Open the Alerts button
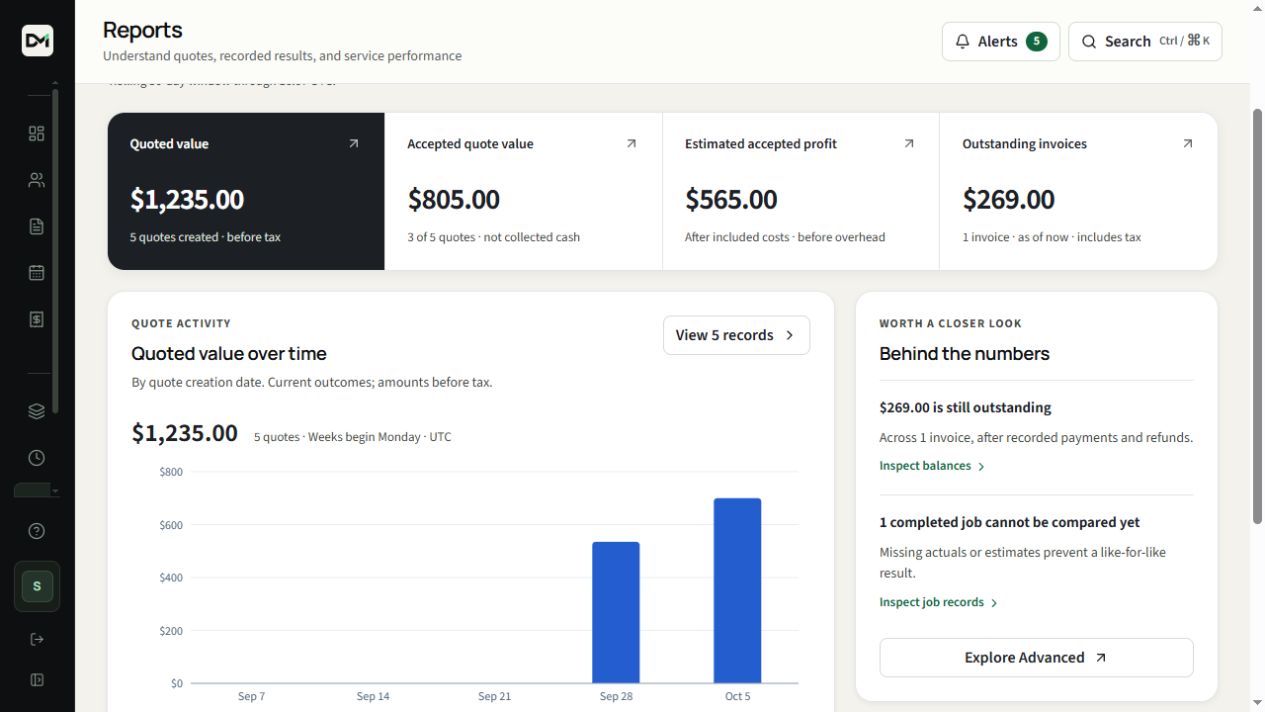This screenshot has width=1265, height=712. pos(1000,41)
